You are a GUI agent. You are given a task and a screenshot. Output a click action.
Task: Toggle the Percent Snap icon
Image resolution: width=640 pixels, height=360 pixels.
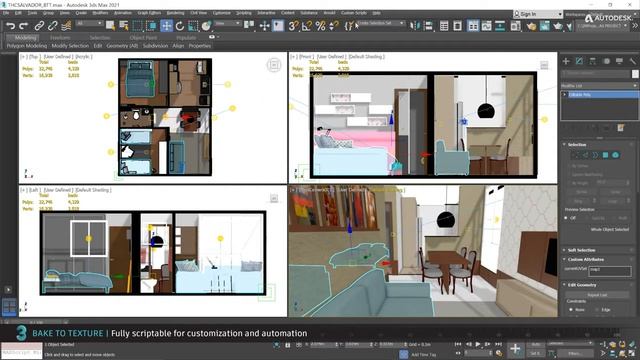click(320, 26)
